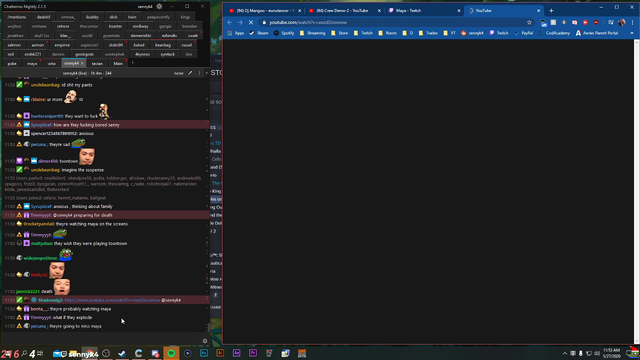
Task: Close the loading YouTube tab
Action: [538, 11]
